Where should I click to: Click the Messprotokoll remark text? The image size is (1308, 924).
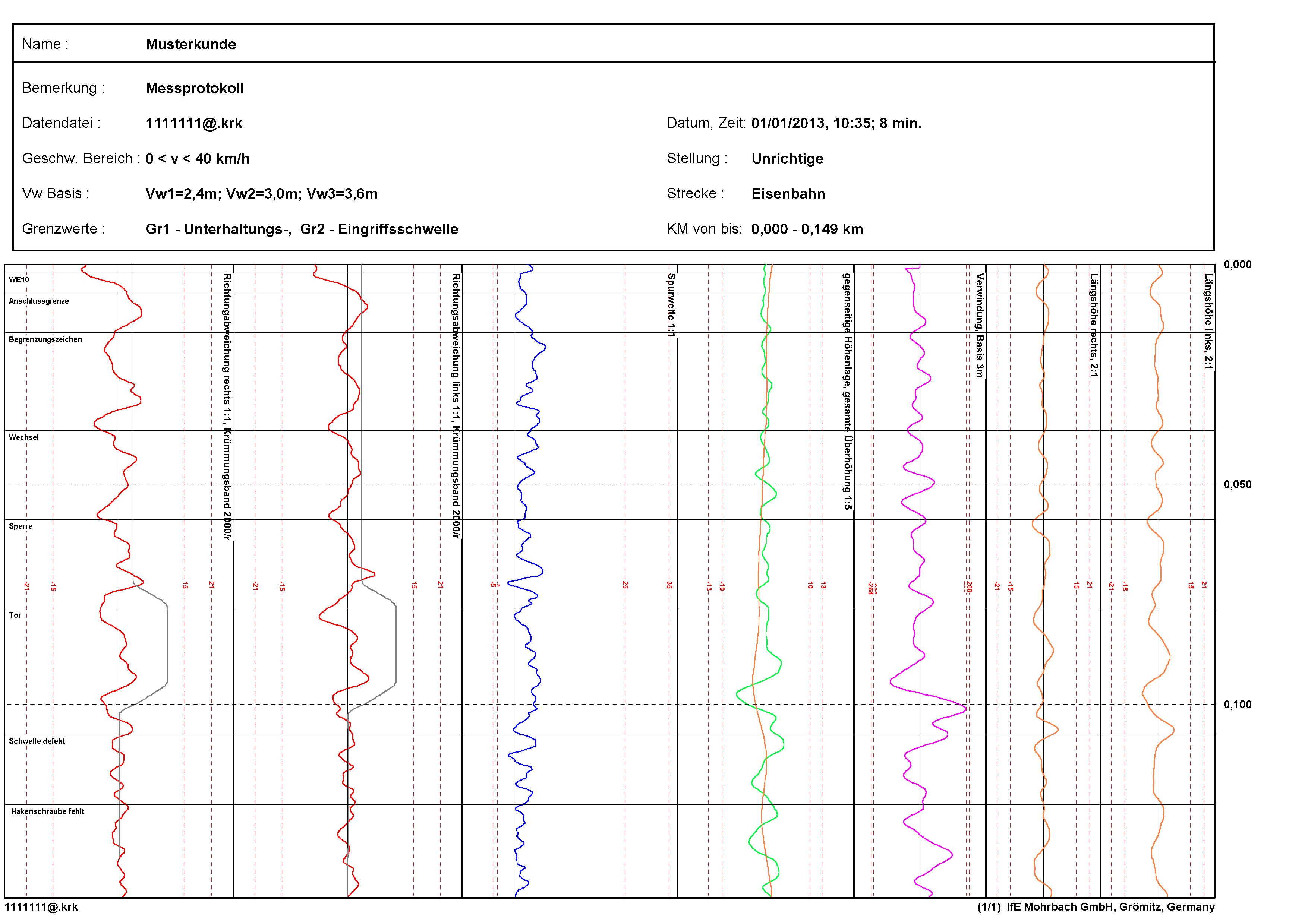click(x=195, y=88)
